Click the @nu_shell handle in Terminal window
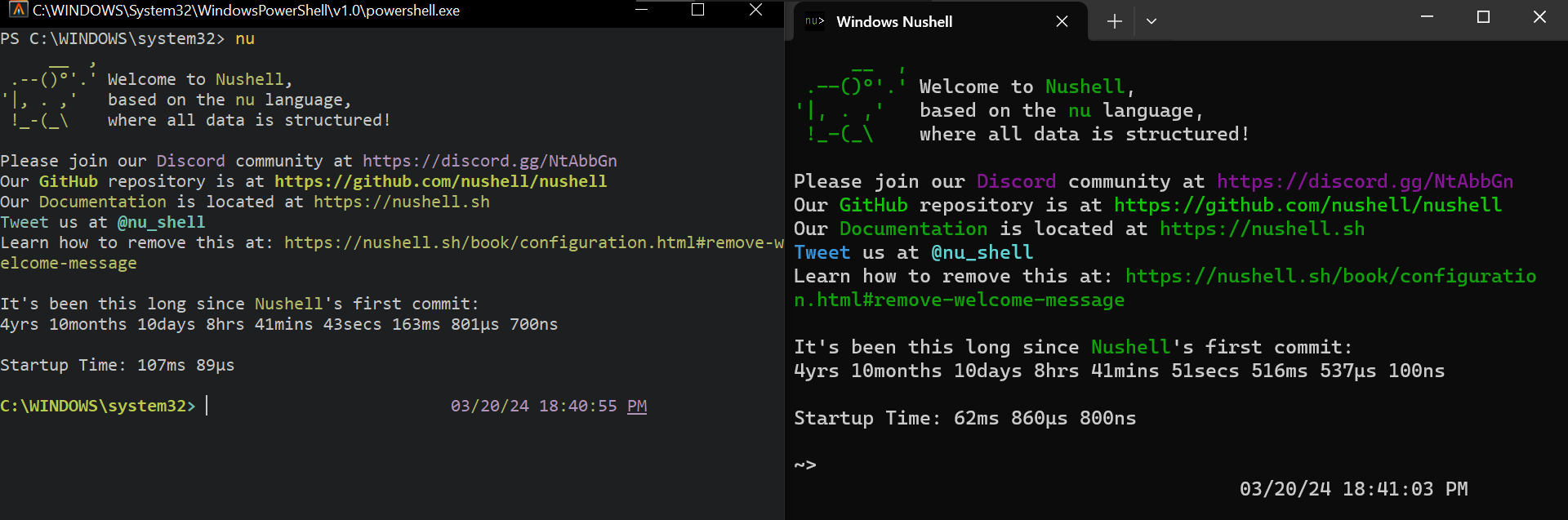 point(982,252)
